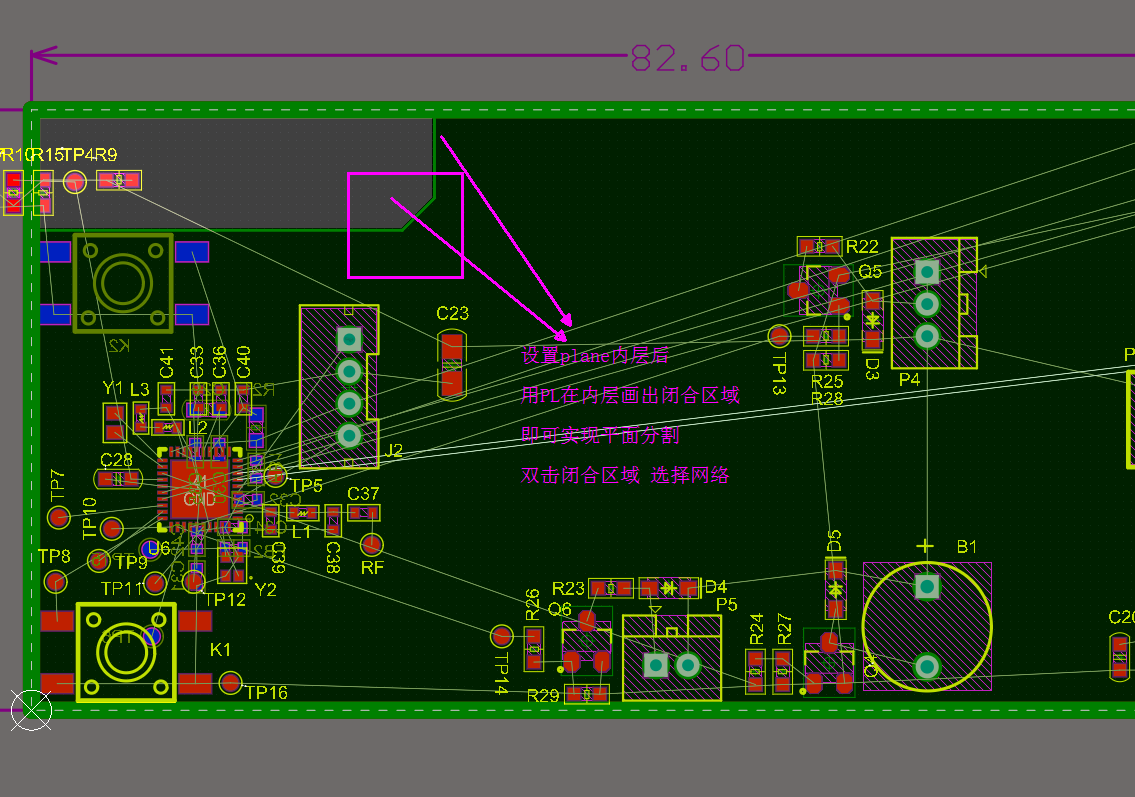Viewport: 1135px width, 797px height.
Task: Select the P5 two-pin connector footprint
Action: [x=672, y=657]
